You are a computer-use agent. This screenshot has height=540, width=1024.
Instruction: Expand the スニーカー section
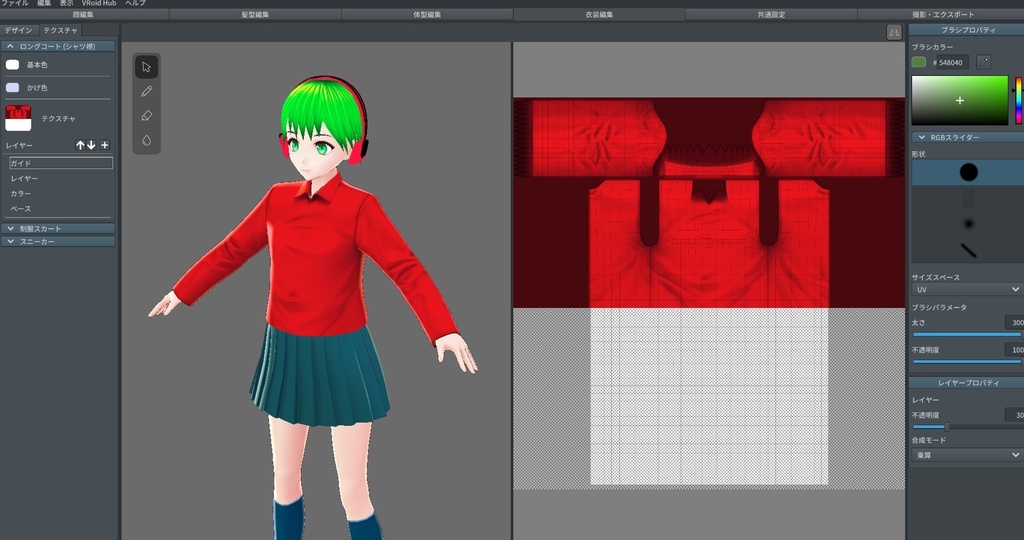[58, 242]
